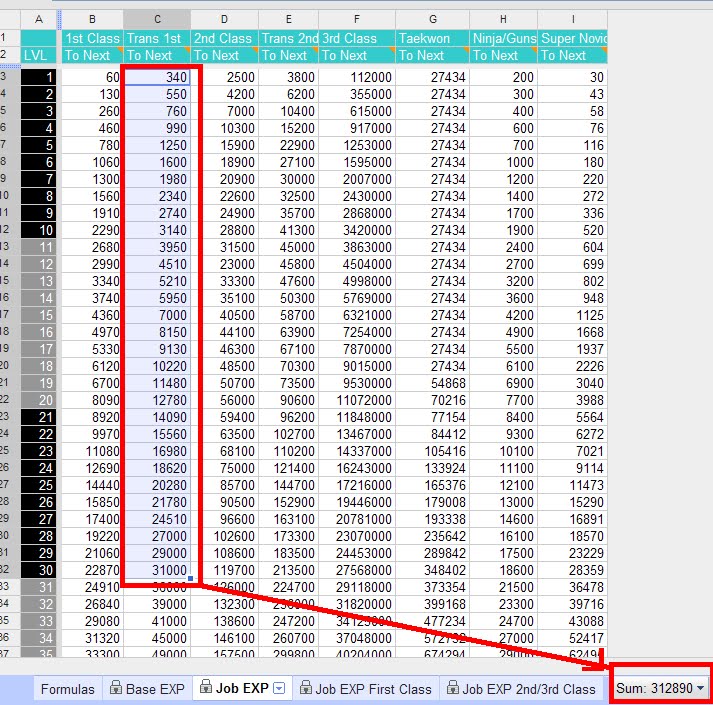This screenshot has width=713, height=705.
Task: Open the Job EXP 2nd/3rd Class tab
Action: click(522, 689)
